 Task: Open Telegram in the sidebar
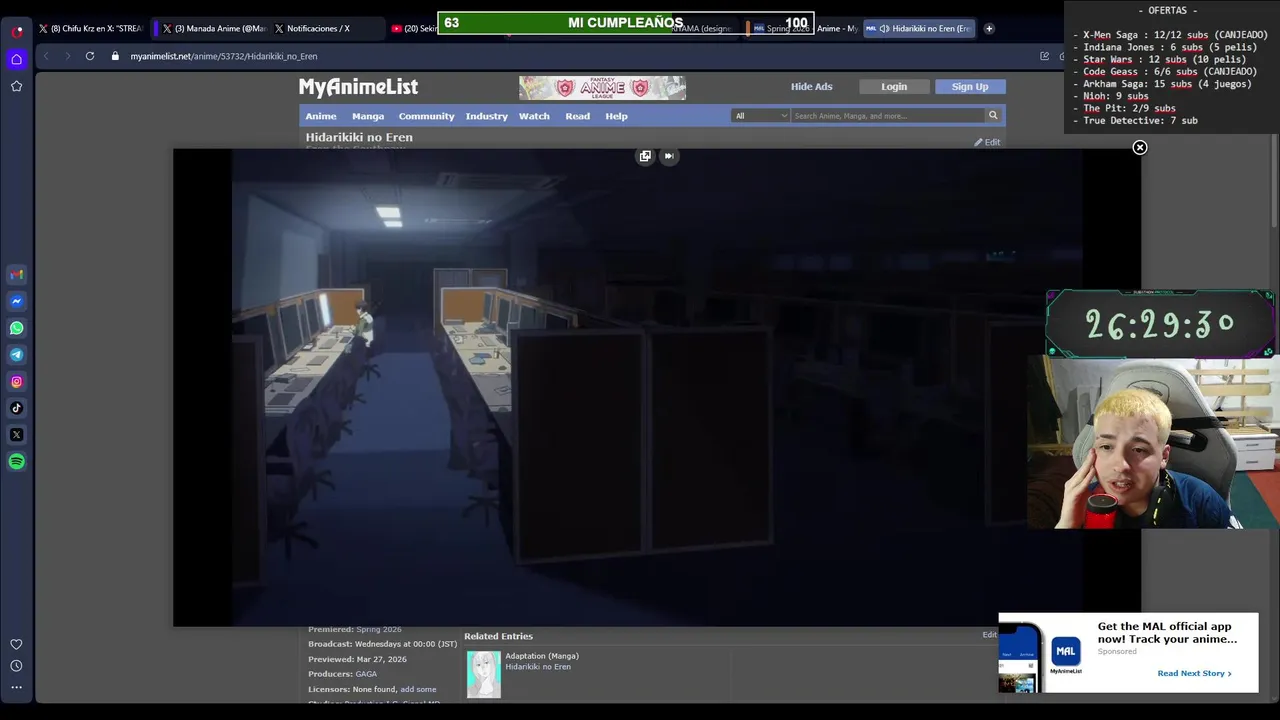point(17,355)
